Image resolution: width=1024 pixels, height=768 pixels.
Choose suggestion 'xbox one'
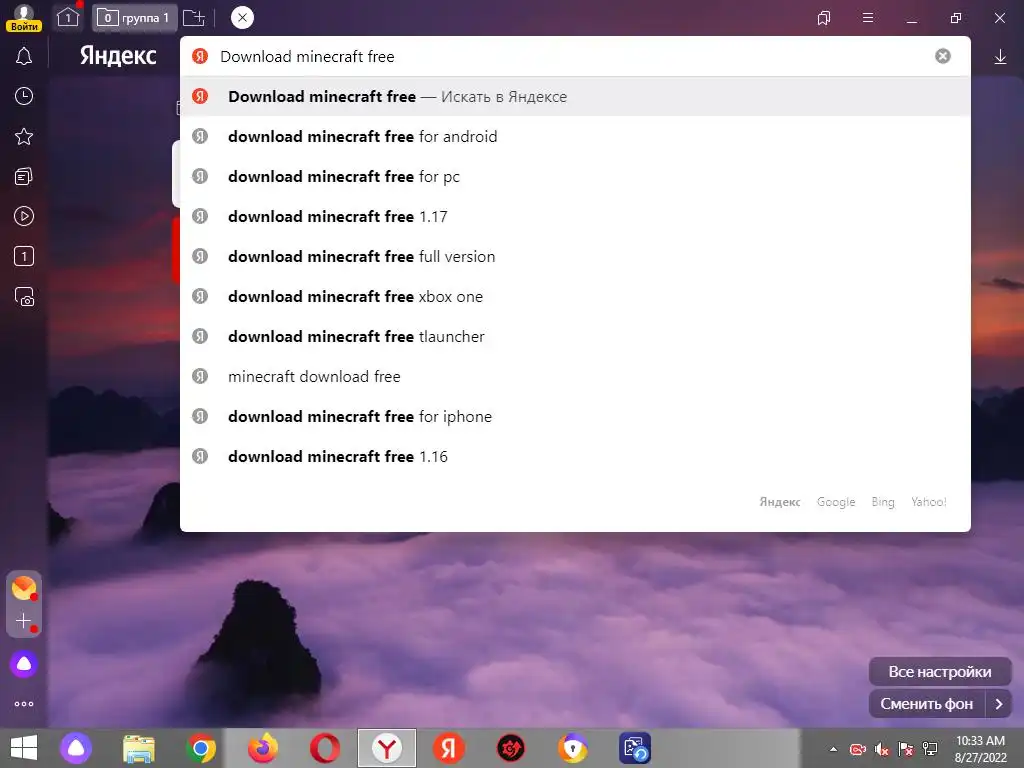coord(575,296)
